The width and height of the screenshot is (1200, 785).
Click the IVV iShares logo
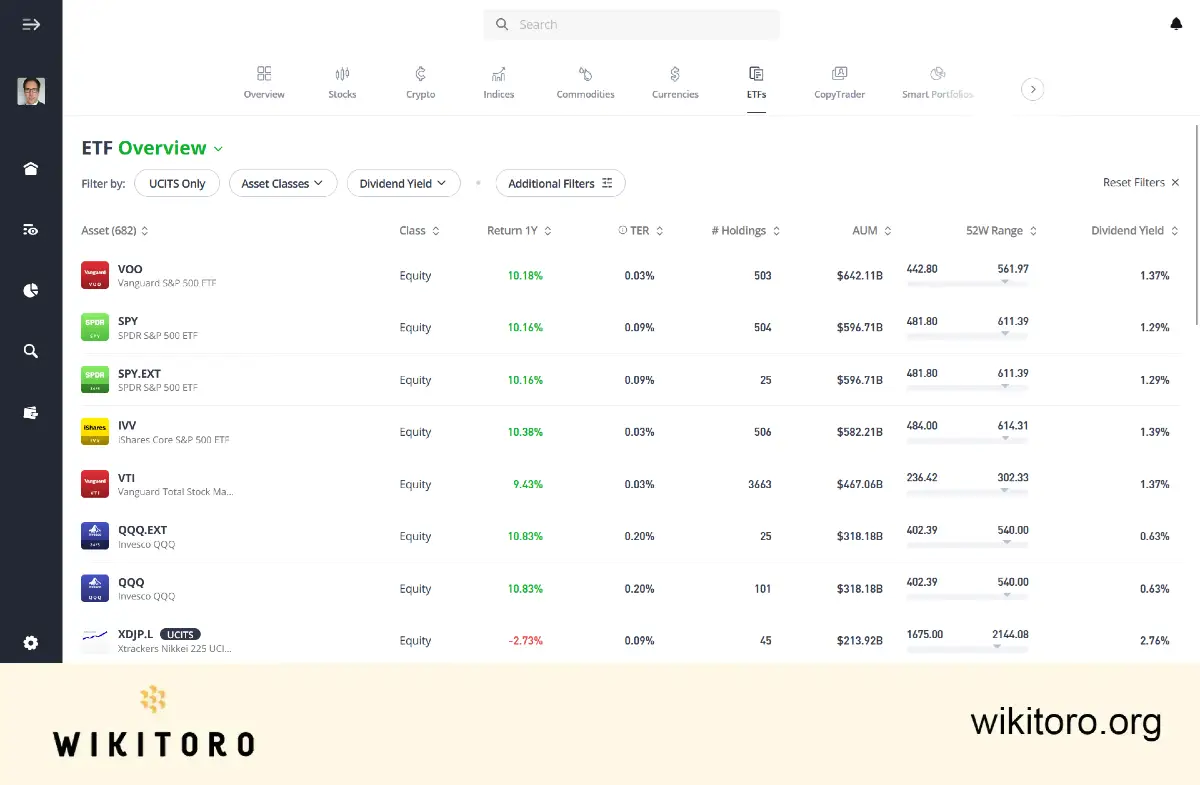click(x=95, y=432)
